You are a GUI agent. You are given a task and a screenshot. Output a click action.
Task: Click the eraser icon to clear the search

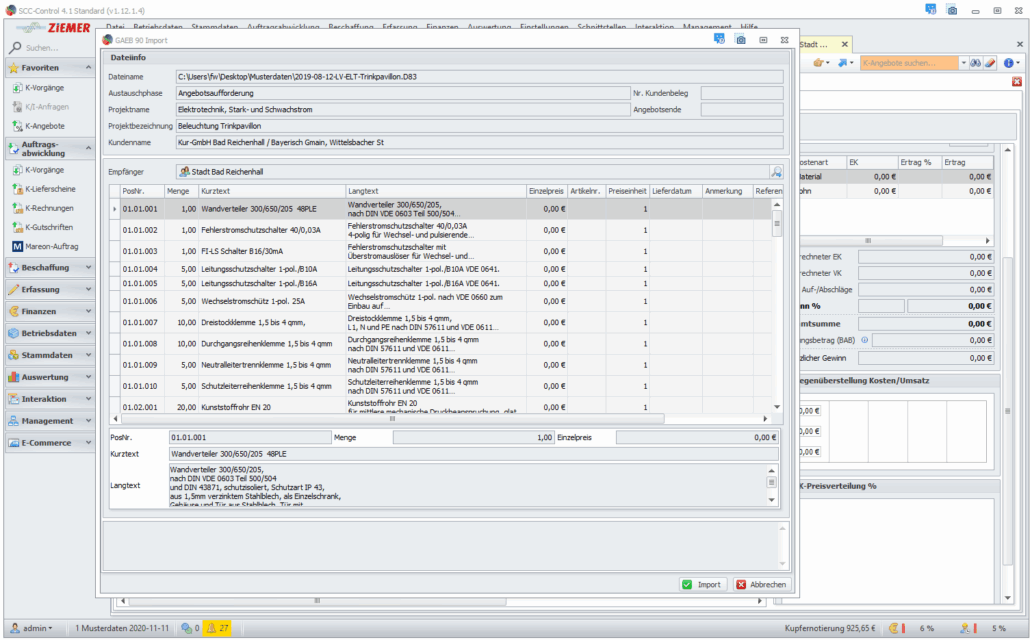[x=990, y=63]
